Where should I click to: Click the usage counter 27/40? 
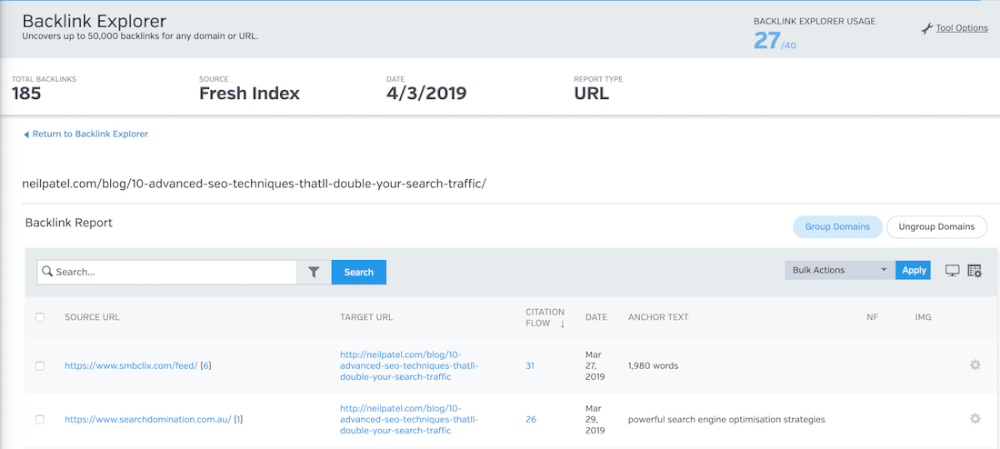coord(775,41)
